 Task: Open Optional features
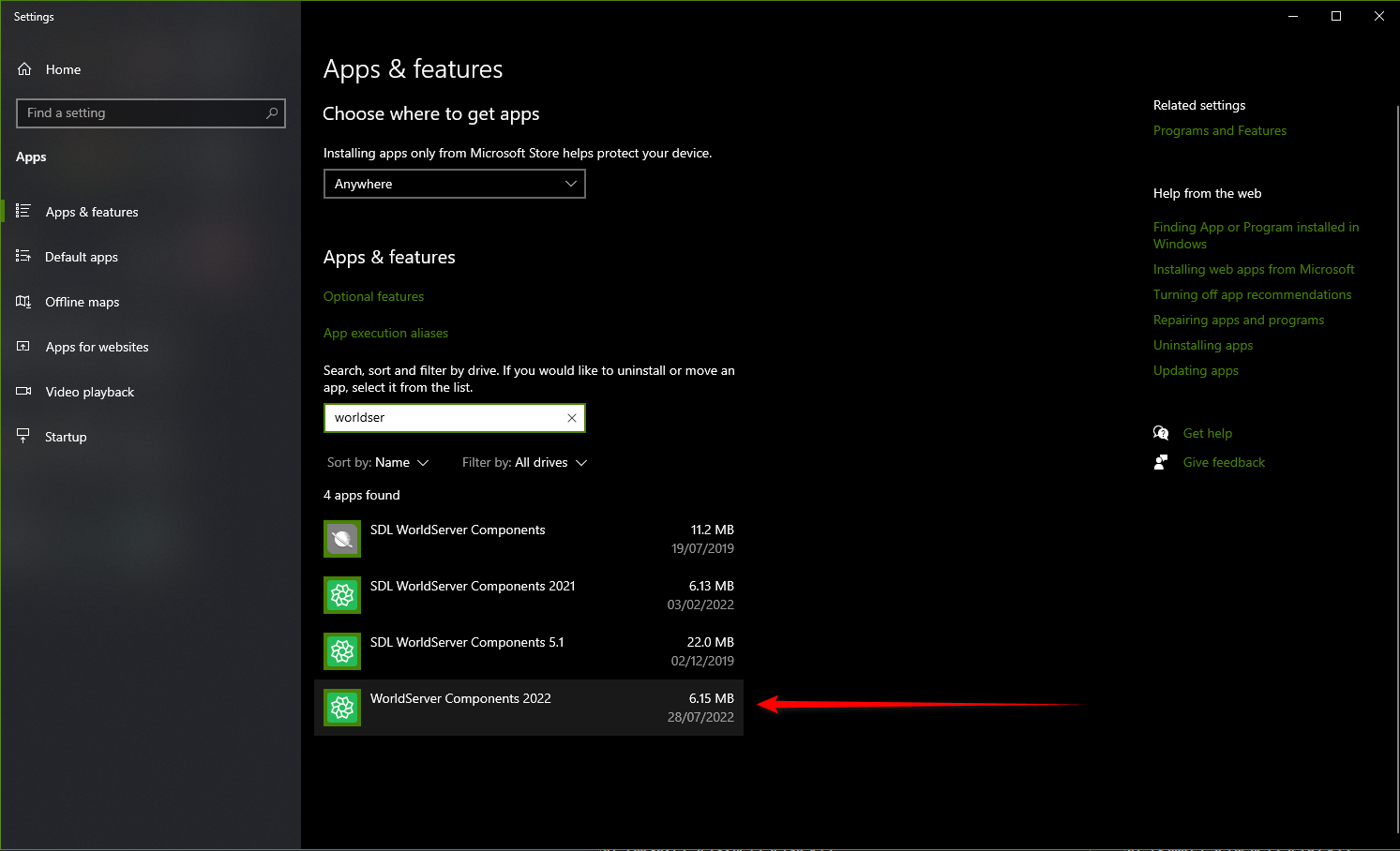[x=373, y=295]
